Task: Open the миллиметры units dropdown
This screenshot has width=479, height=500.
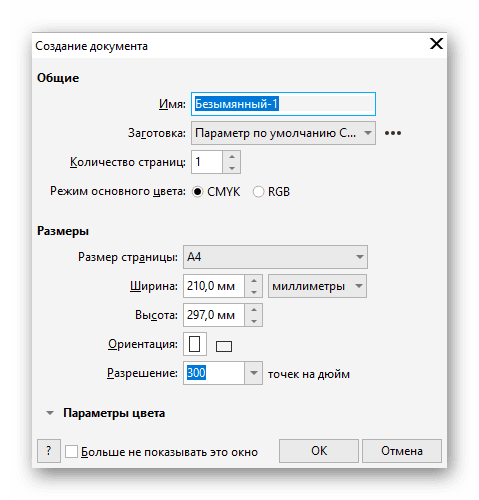Action: point(317,286)
